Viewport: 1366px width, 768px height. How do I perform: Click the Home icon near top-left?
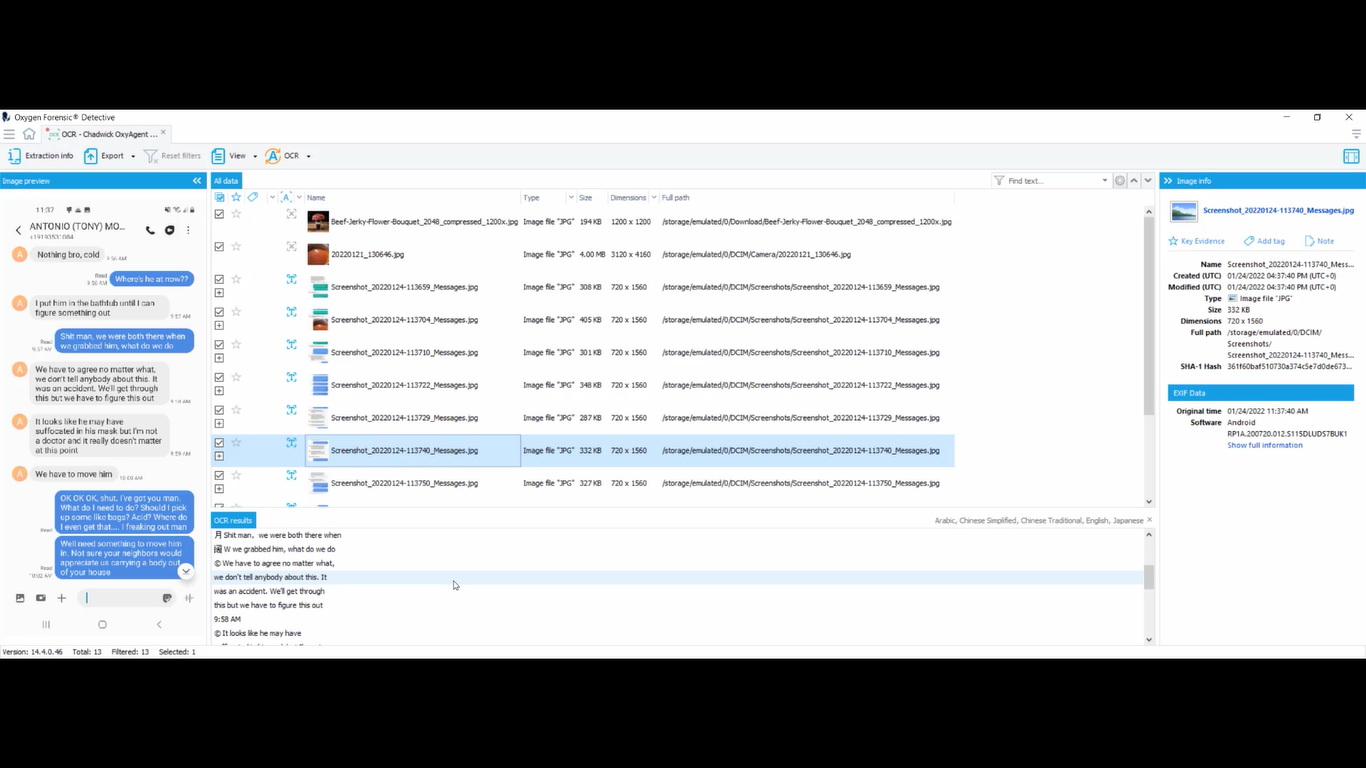(30, 133)
